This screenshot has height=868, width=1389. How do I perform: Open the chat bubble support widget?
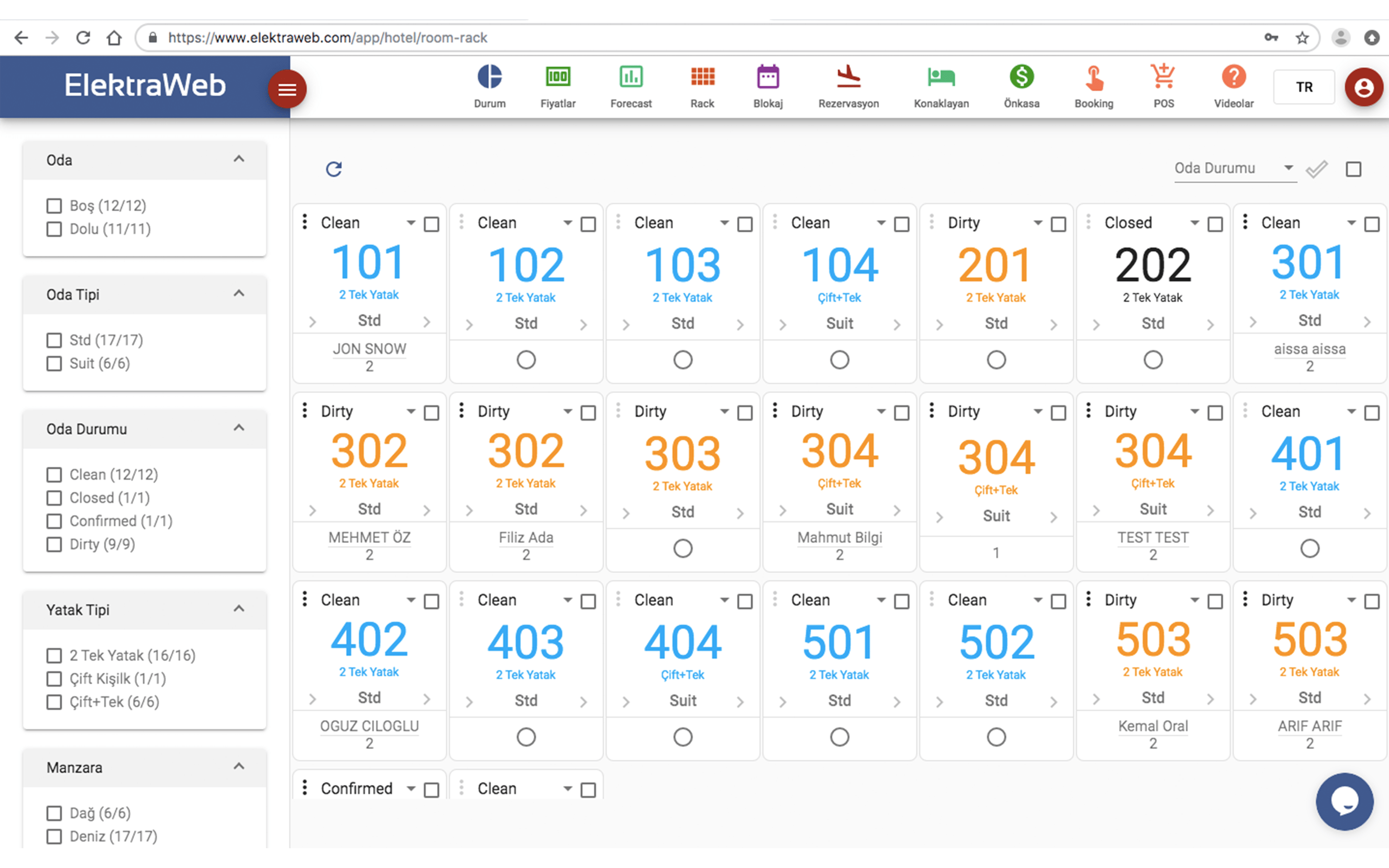point(1344,801)
